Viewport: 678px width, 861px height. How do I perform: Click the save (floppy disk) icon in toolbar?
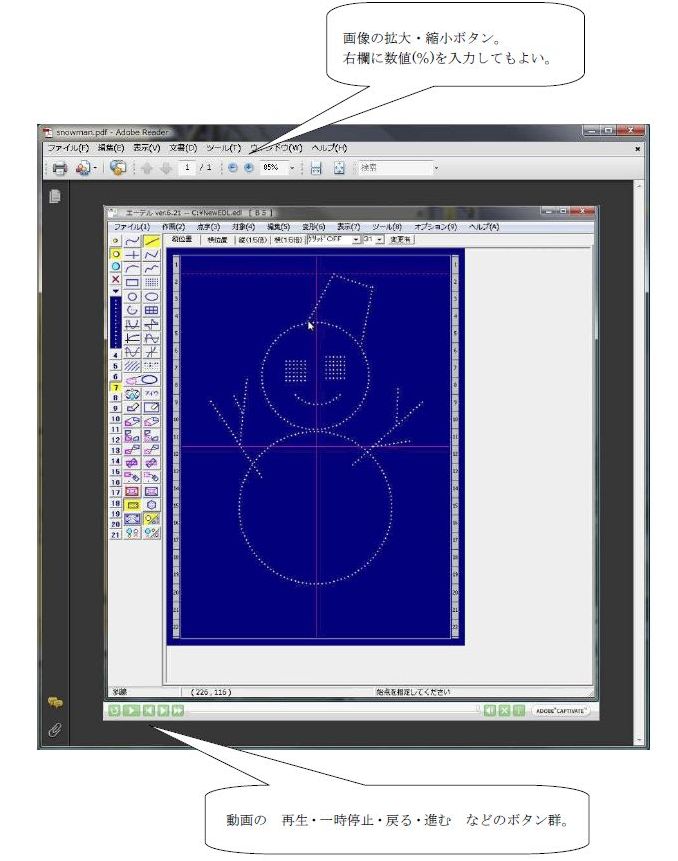[x=315, y=168]
